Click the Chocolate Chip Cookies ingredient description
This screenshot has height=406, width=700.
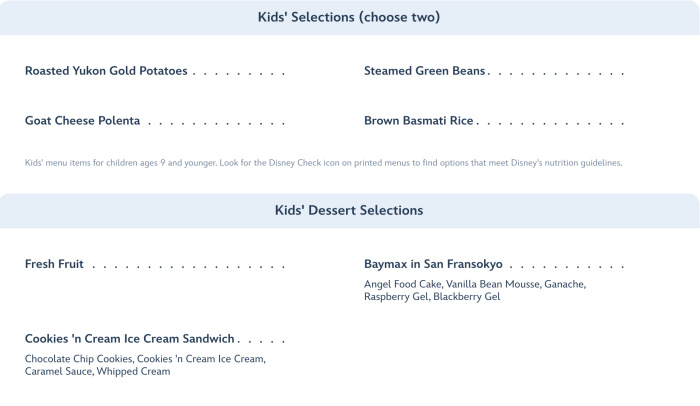pos(145,365)
